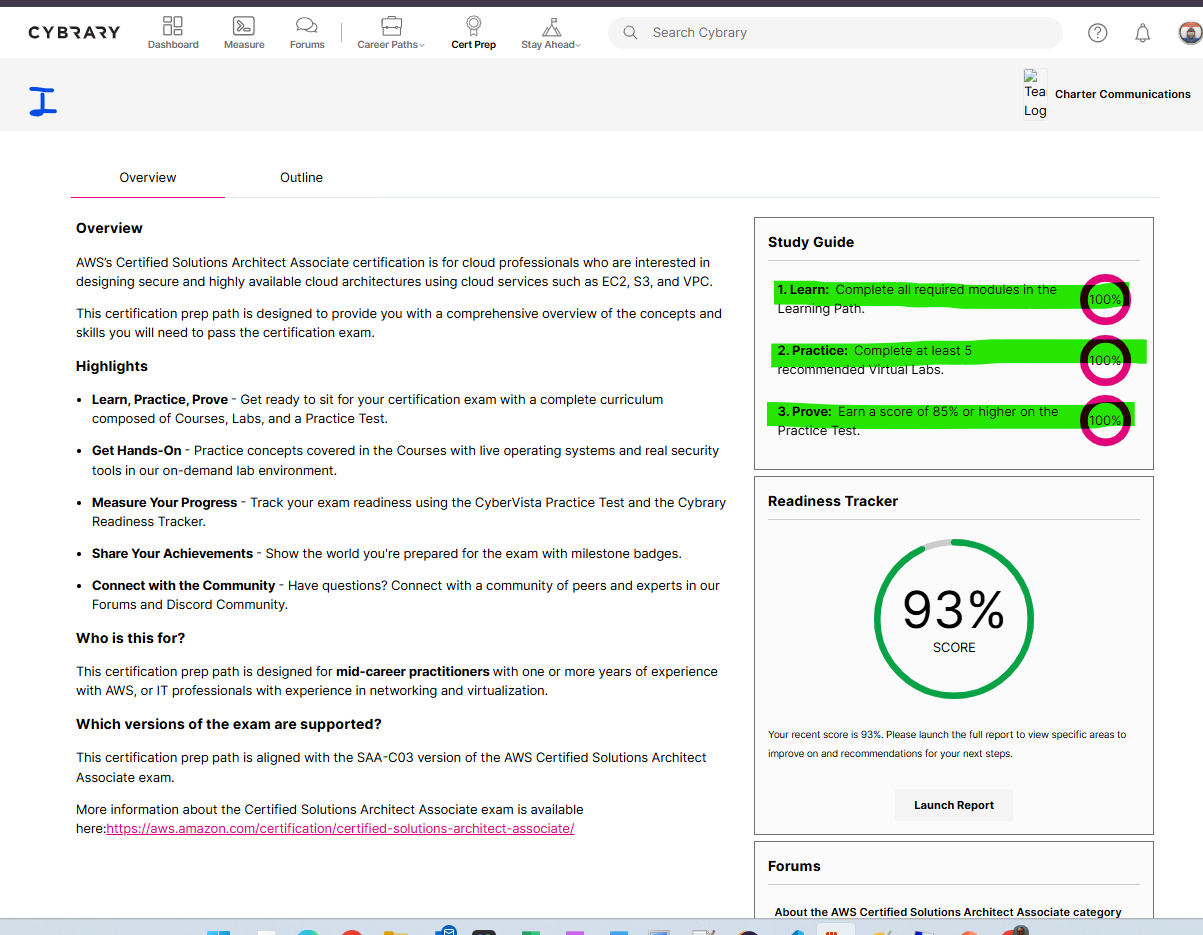1203x935 pixels.
Task: Click the magnifying glass search icon
Action: coord(630,33)
